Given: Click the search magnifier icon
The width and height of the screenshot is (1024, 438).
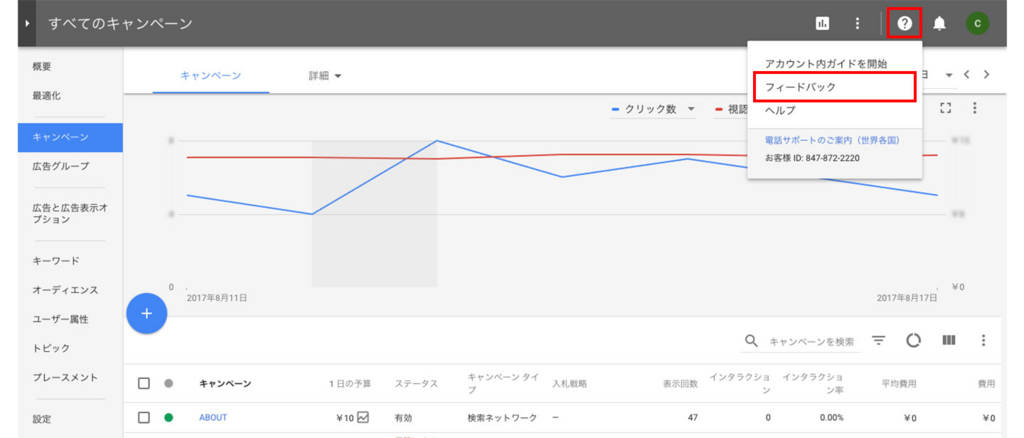Looking at the screenshot, I should (752, 341).
